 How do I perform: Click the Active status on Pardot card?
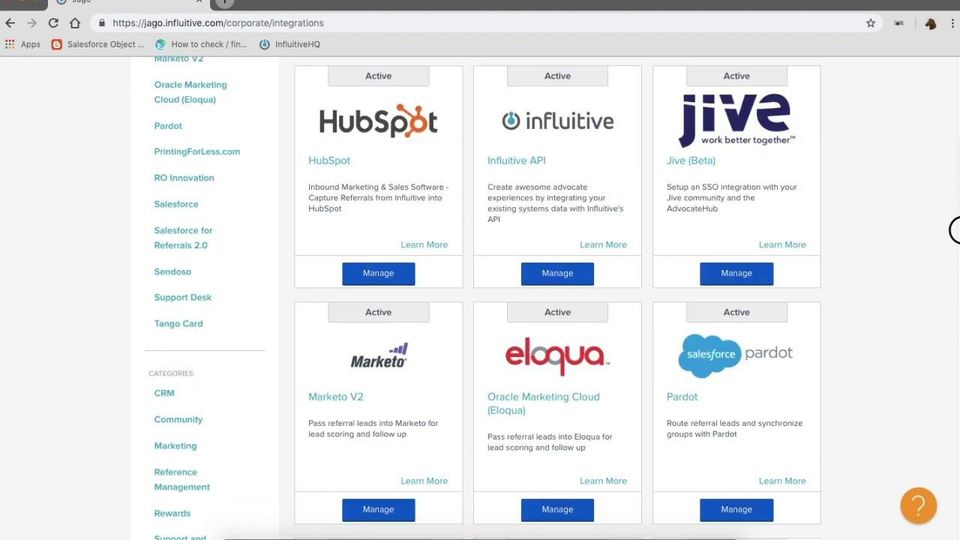[x=737, y=312]
